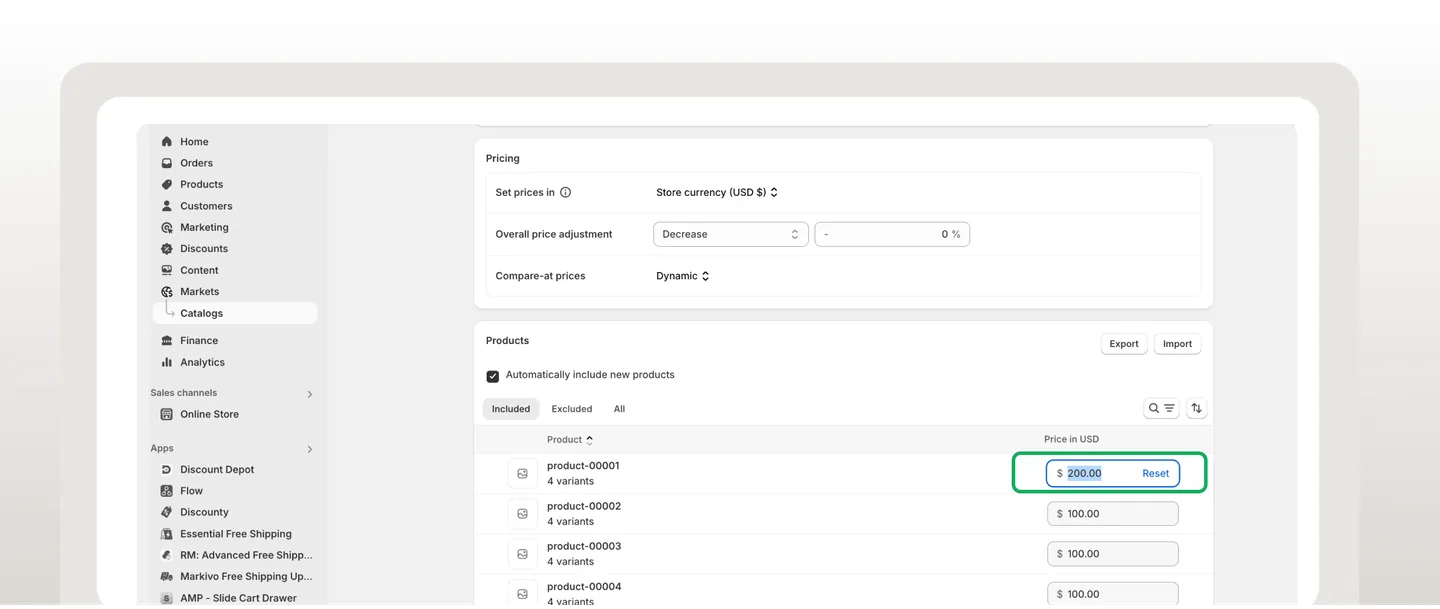Select Customers person icon
This screenshot has height=609, width=1440.
167,206
